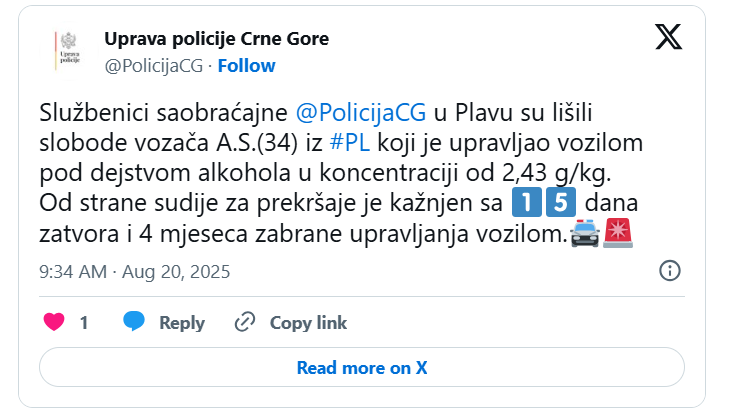Click the keycap 5 emoji
Viewport: 747px width, 413px height.
pos(562,203)
